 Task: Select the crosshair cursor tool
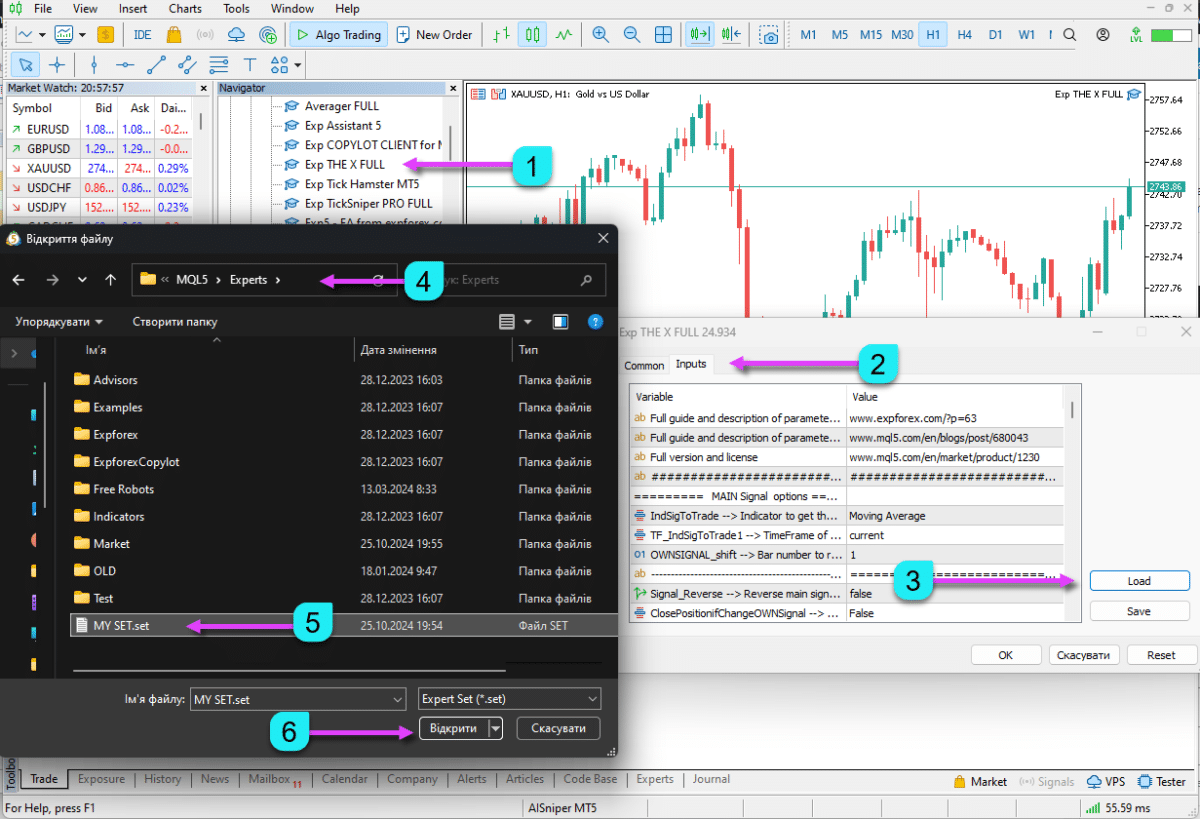coord(57,65)
